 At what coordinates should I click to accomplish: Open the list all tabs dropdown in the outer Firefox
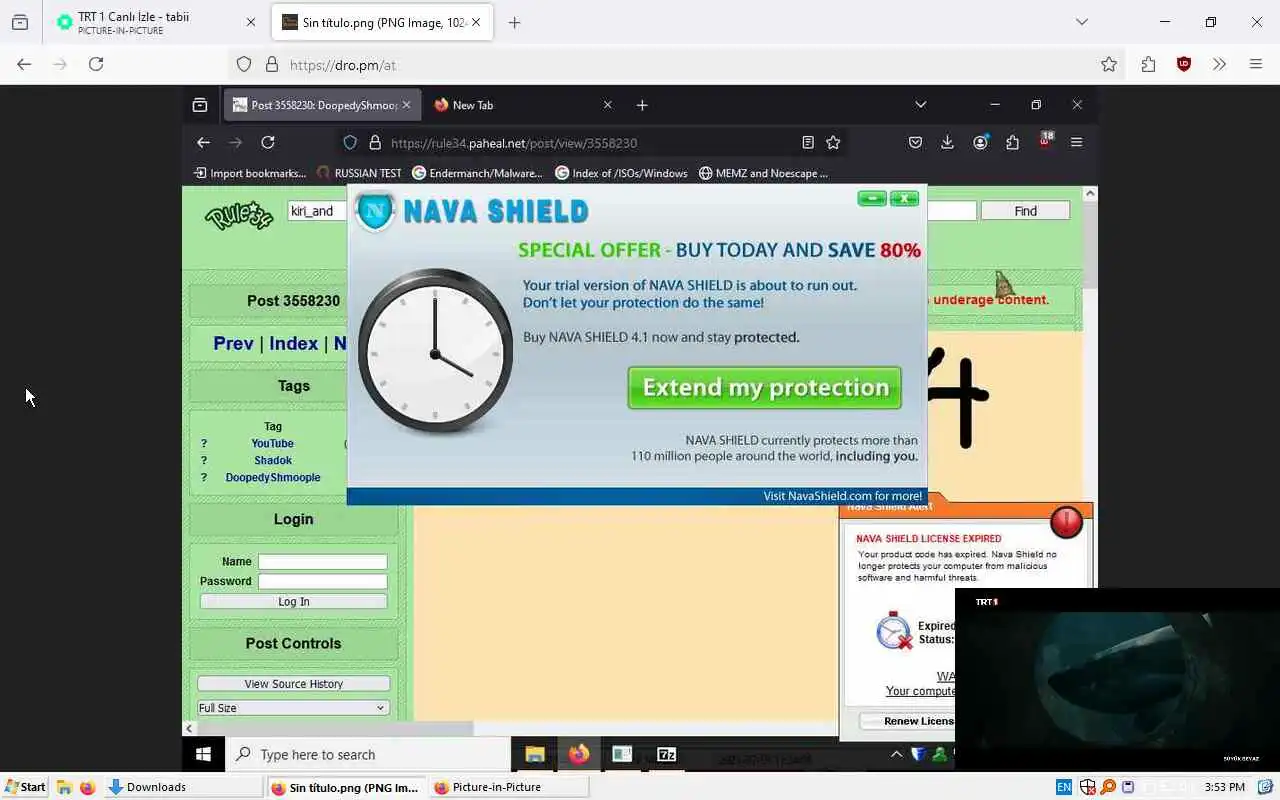click(x=1081, y=22)
